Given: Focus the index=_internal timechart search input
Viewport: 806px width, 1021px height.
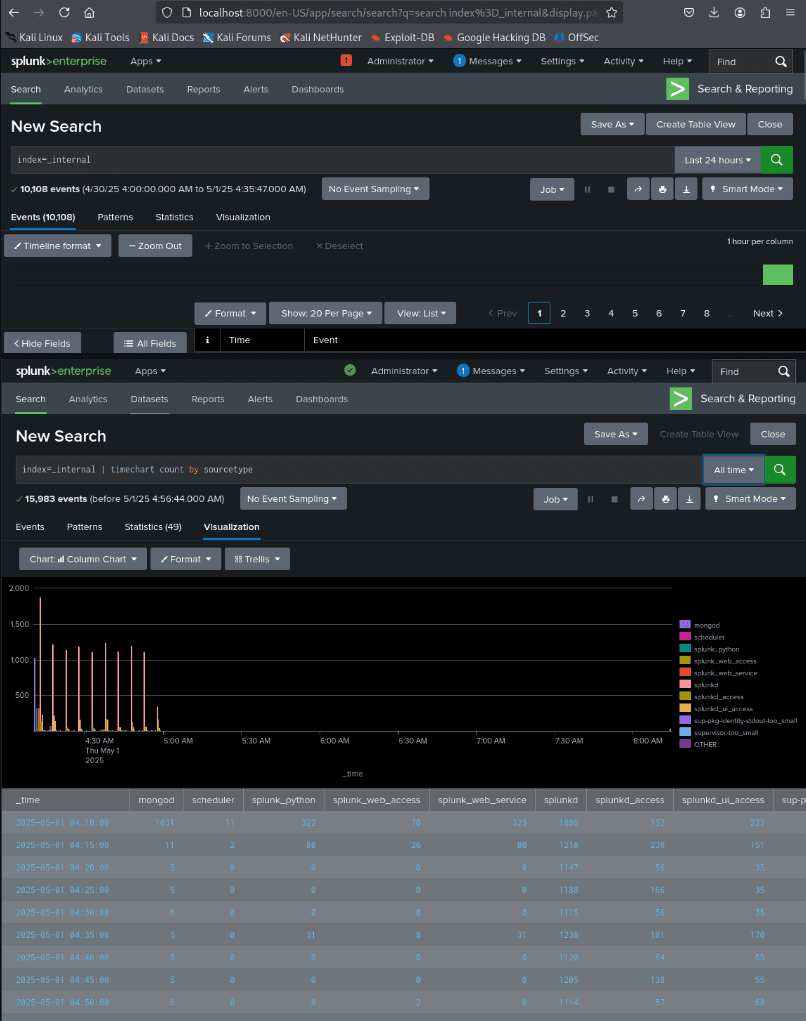Looking at the screenshot, I should click(359, 469).
